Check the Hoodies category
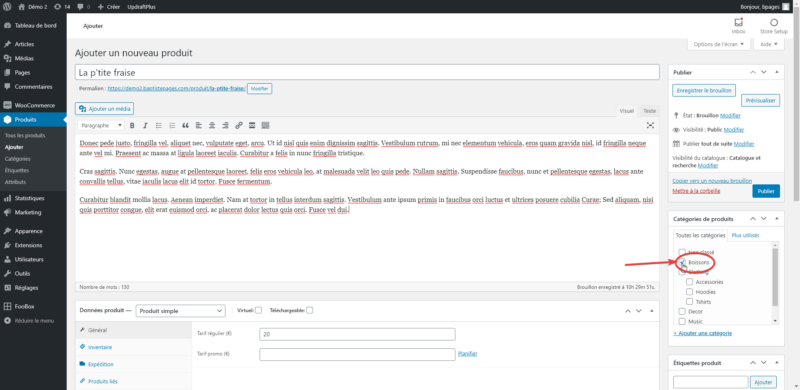 click(690, 292)
